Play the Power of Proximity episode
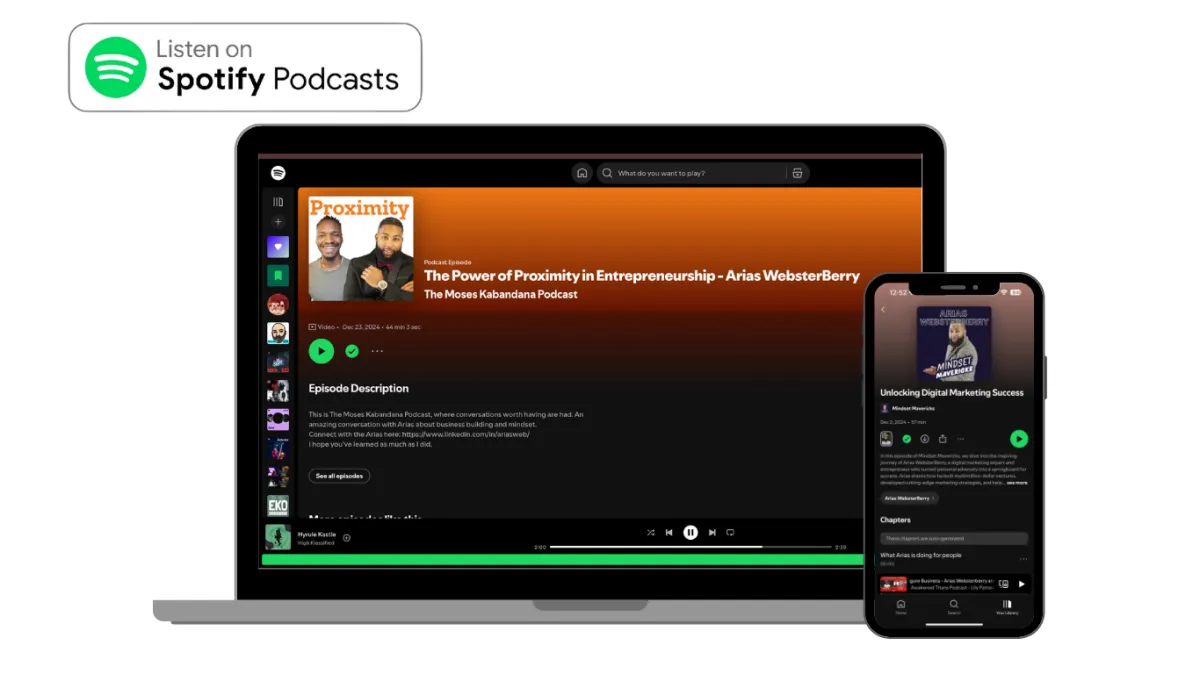 321,351
